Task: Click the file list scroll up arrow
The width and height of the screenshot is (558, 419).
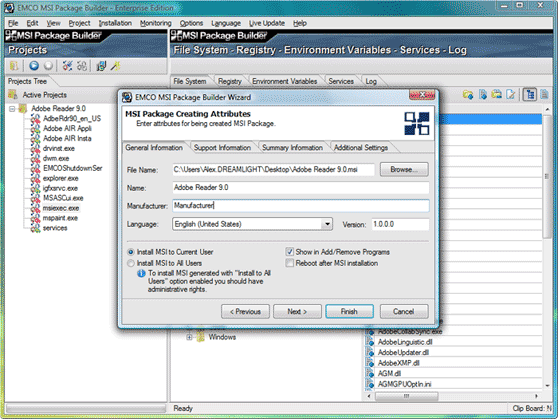Action: click(x=547, y=109)
